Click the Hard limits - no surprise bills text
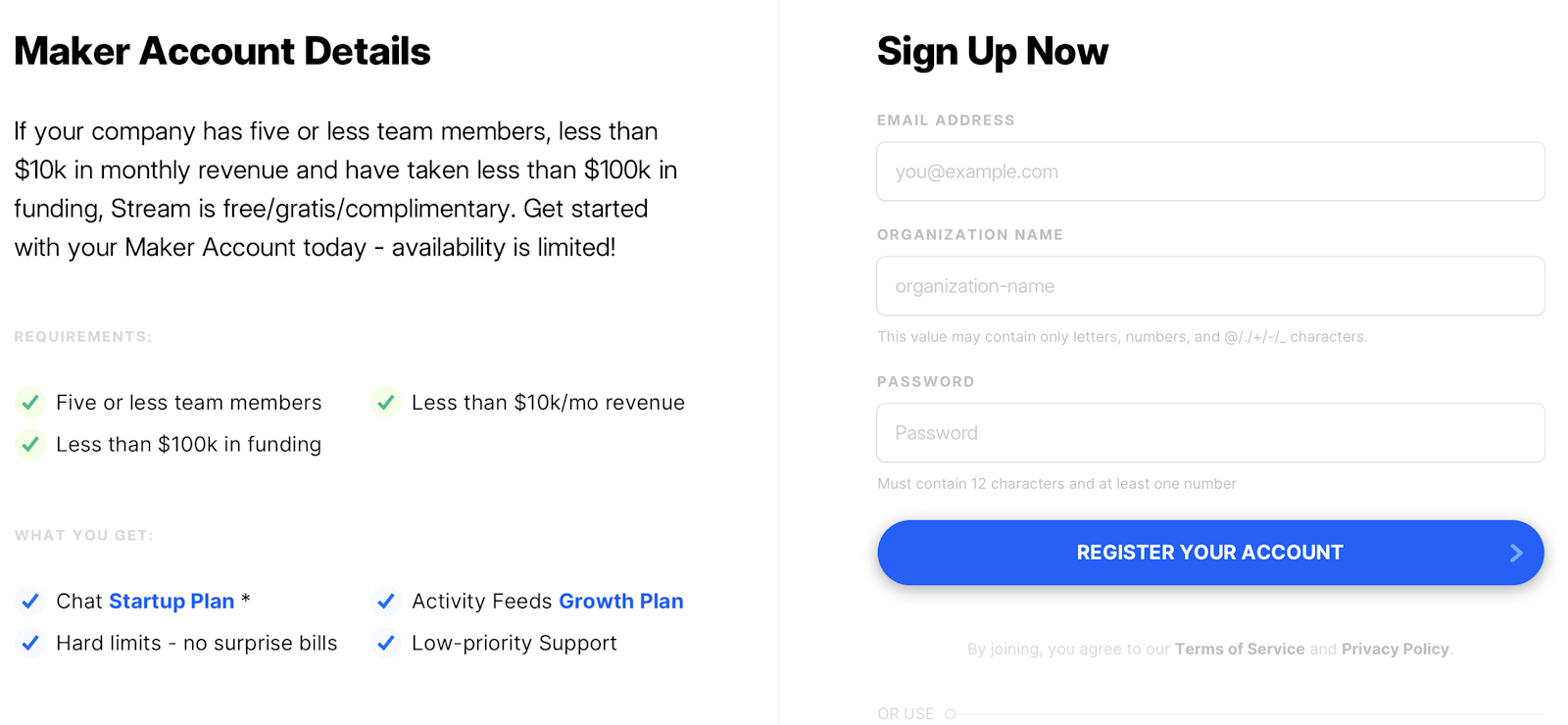 196,643
